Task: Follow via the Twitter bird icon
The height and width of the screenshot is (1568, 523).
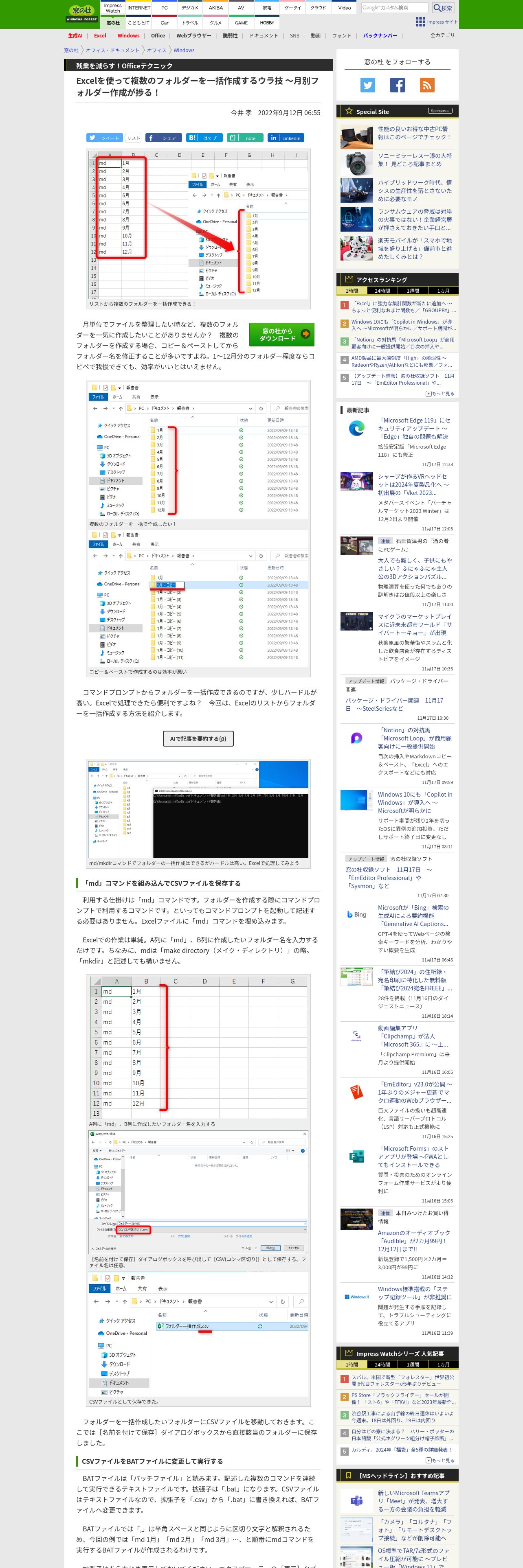Action: point(368,86)
